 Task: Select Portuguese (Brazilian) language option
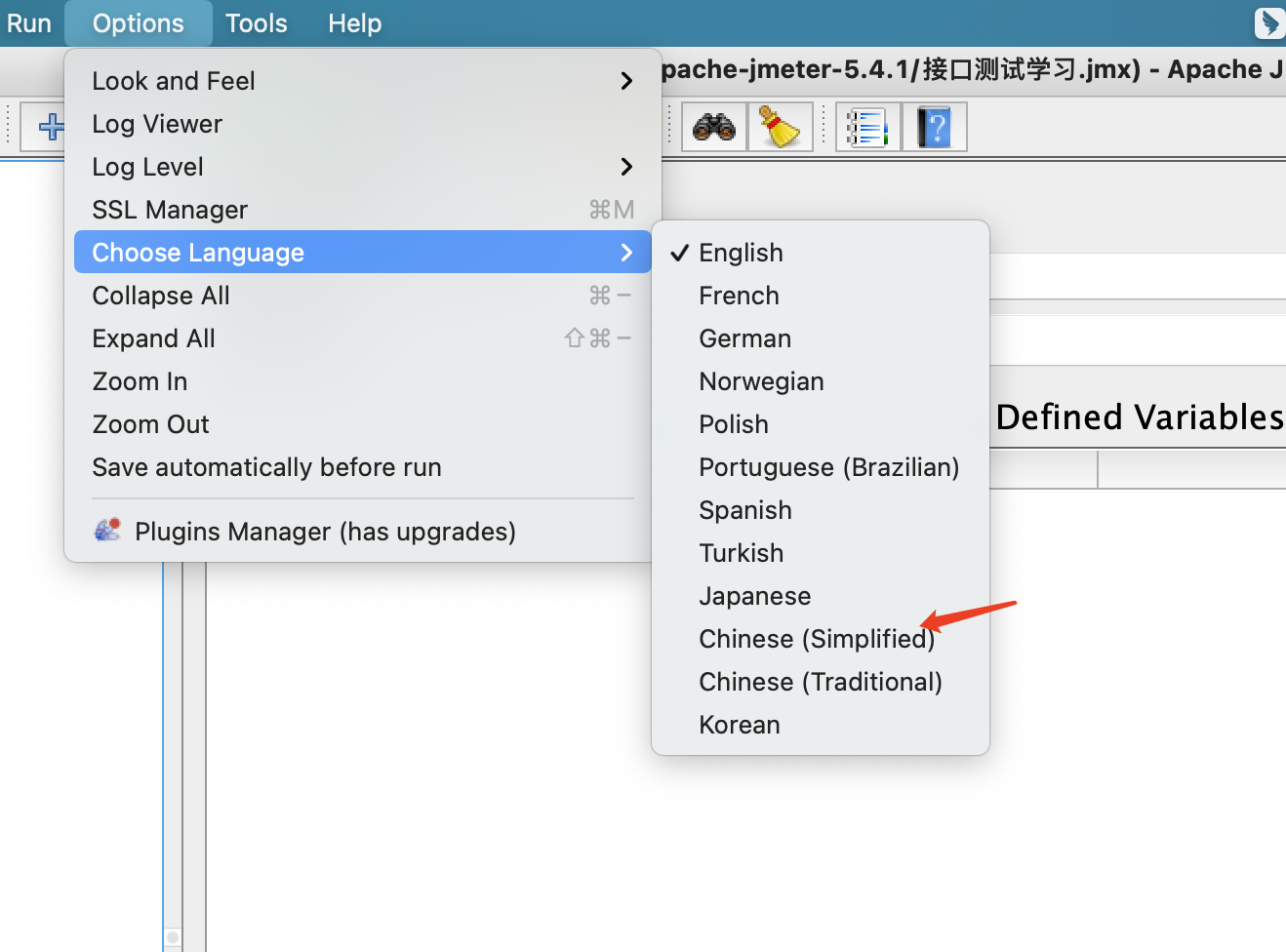click(821, 467)
